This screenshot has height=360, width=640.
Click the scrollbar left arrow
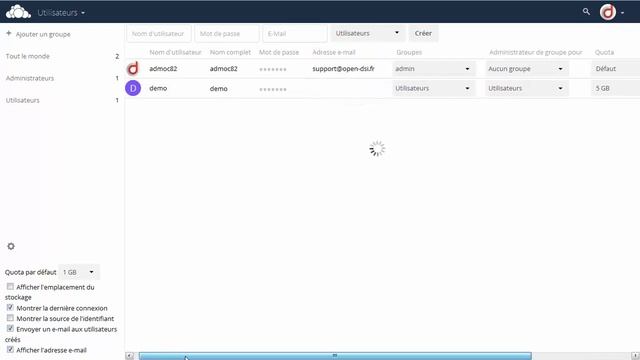[x=129, y=356]
